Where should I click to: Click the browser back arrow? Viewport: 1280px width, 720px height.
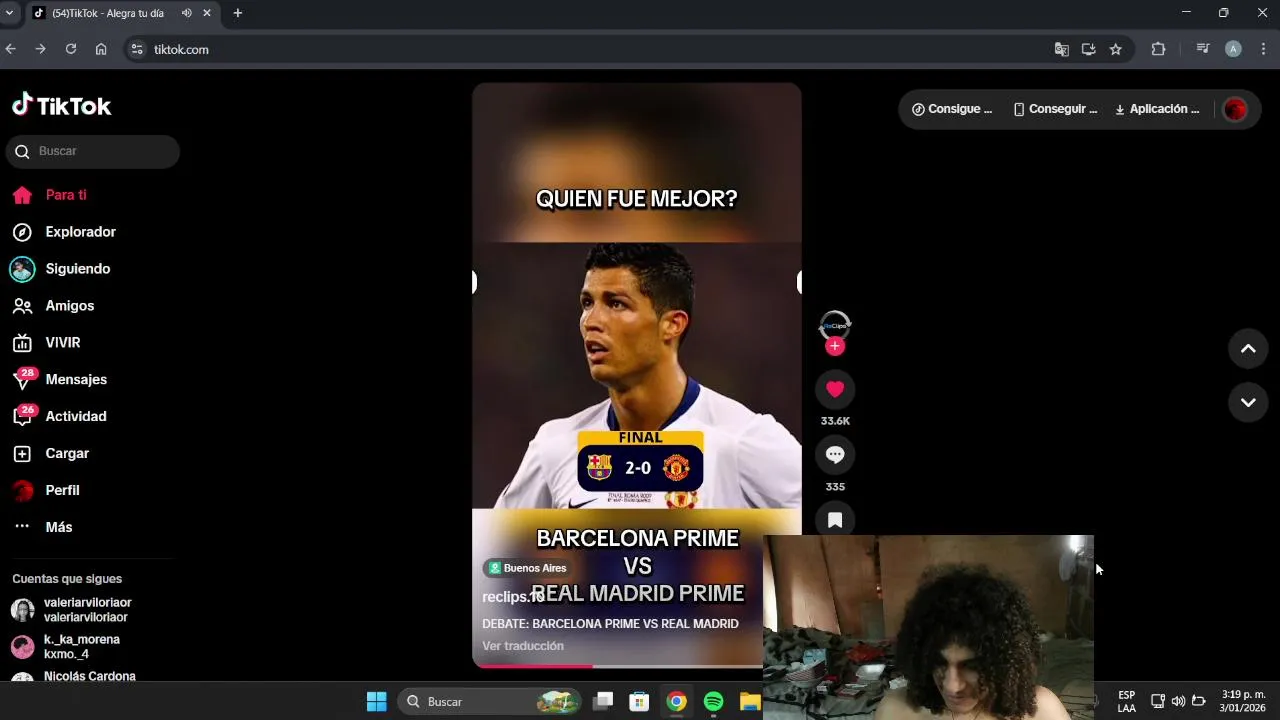click(11, 49)
